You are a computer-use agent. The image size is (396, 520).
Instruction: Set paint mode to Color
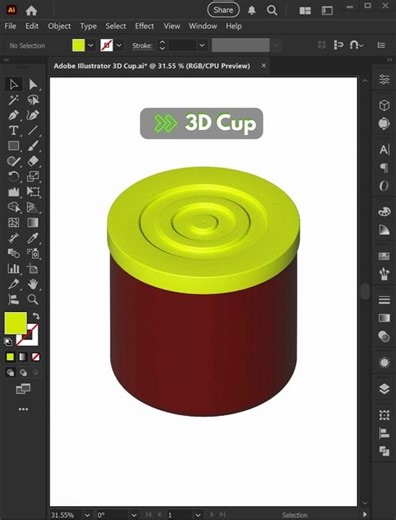(x=10, y=357)
